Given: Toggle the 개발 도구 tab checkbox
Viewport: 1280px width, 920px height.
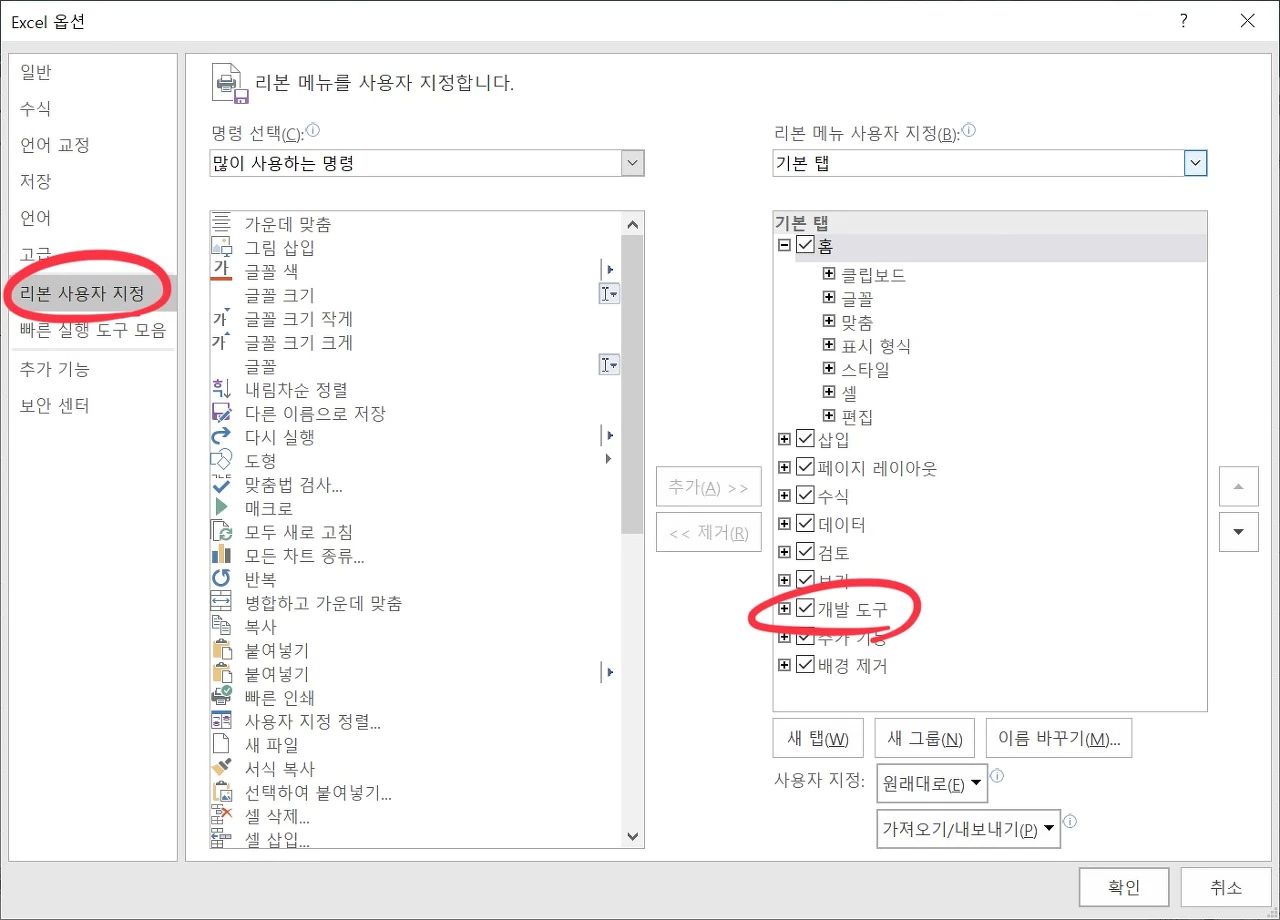Looking at the screenshot, I should (x=806, y=608).
